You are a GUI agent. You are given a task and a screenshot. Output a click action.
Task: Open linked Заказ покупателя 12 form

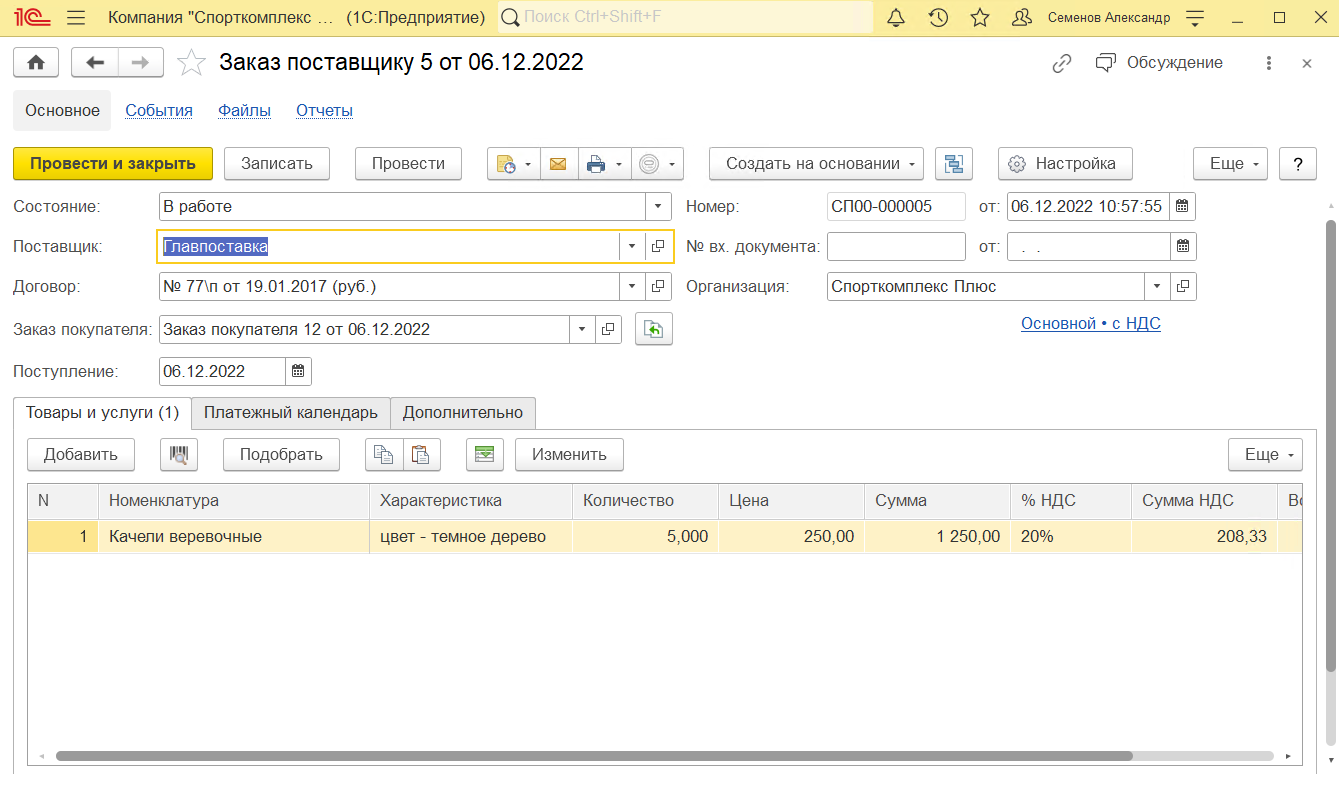(608, 329)
